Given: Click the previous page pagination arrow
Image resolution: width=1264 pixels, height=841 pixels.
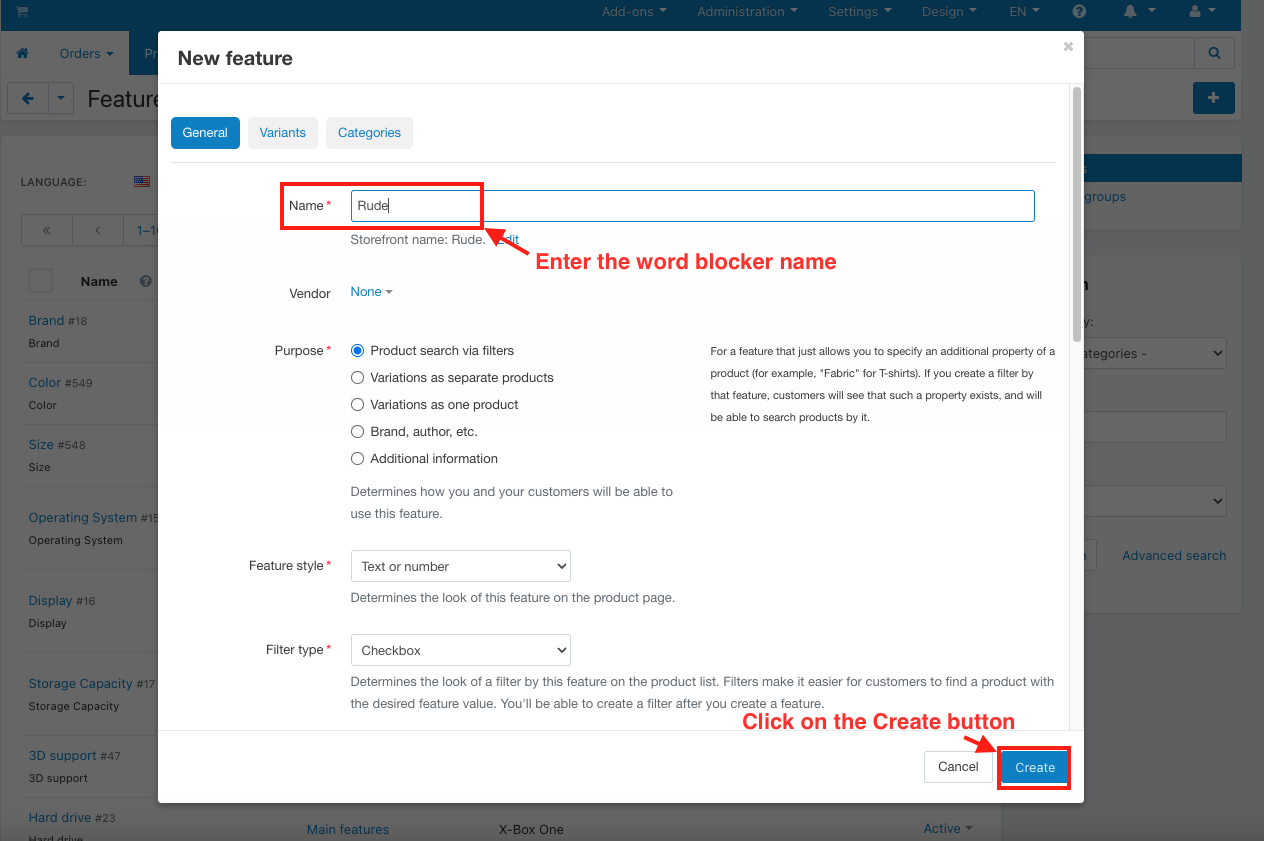Looking at the screenshot, I should [x=97, y=230].
